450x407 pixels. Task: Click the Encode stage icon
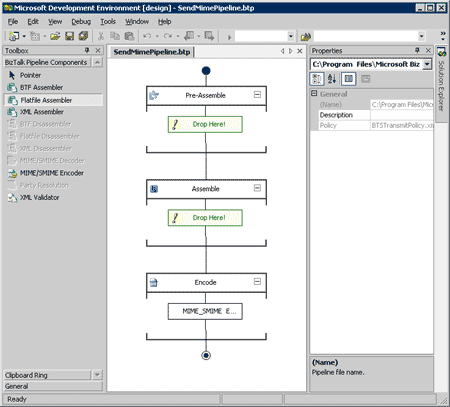click(154, 283)
